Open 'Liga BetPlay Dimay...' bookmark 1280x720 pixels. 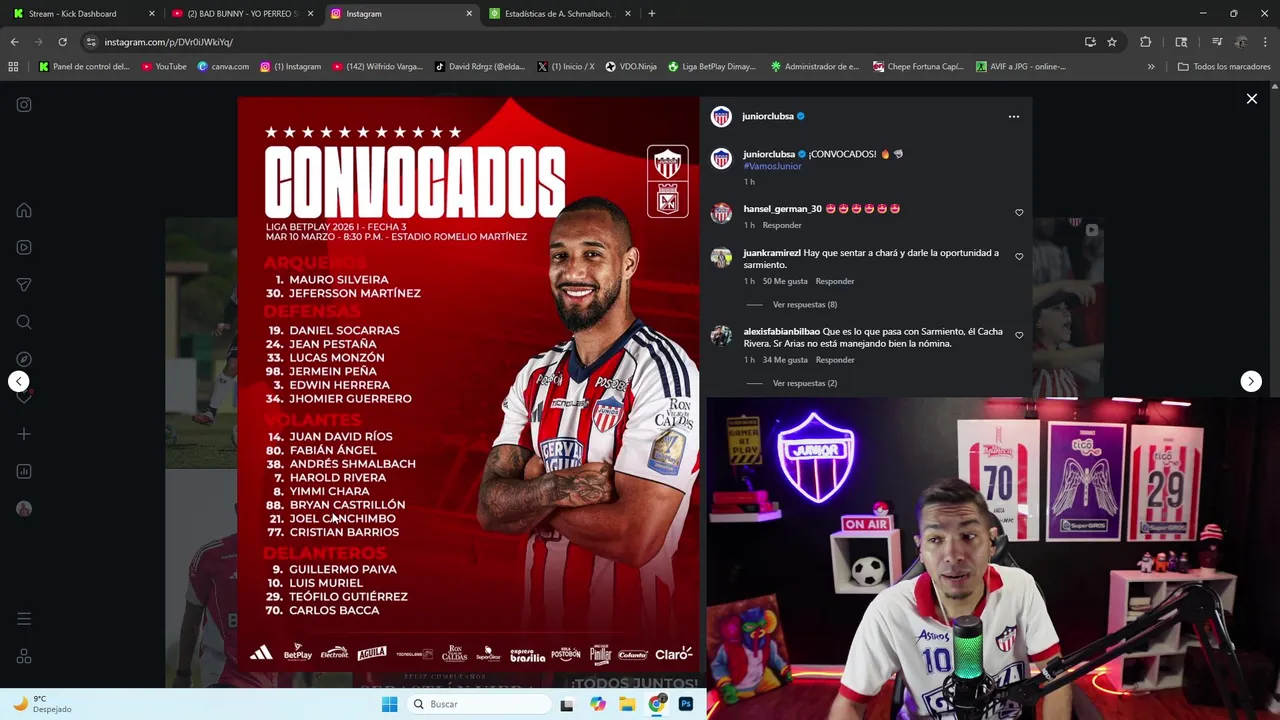click(712, 66)
